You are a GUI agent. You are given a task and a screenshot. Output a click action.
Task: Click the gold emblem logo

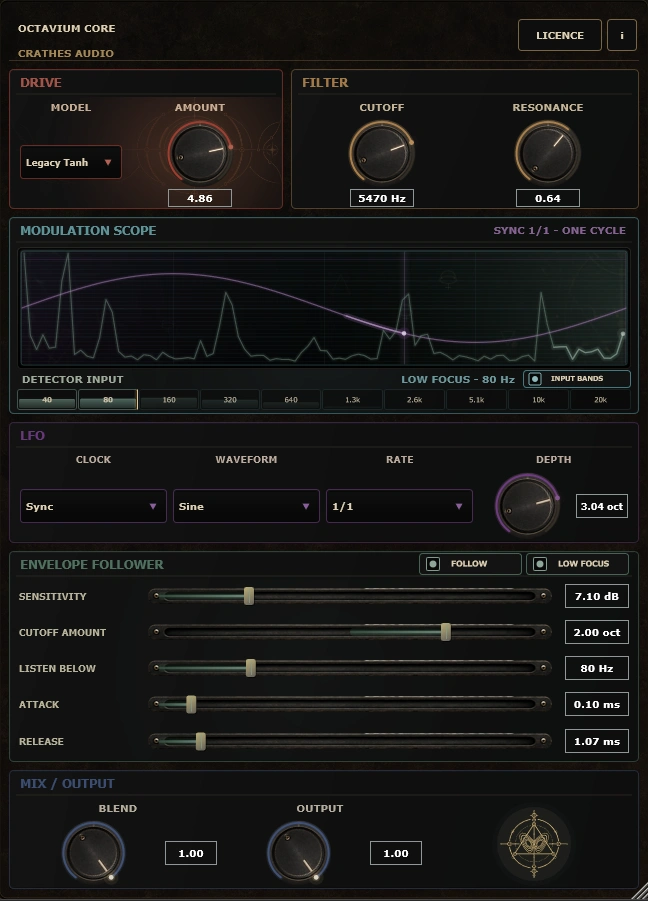(534, 844)
